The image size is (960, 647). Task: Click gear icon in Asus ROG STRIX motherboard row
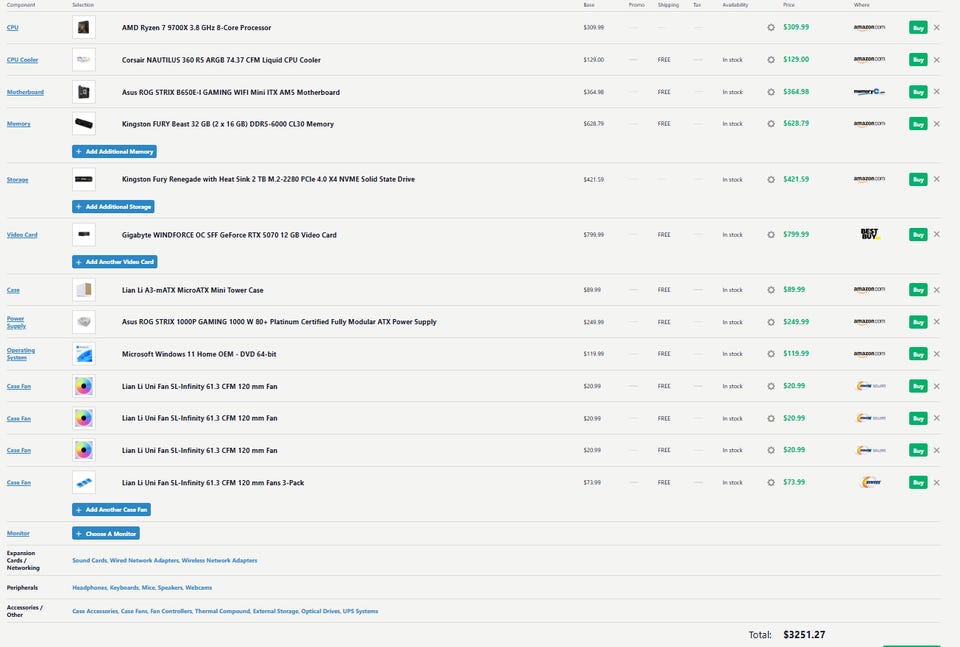coord(771,92)
